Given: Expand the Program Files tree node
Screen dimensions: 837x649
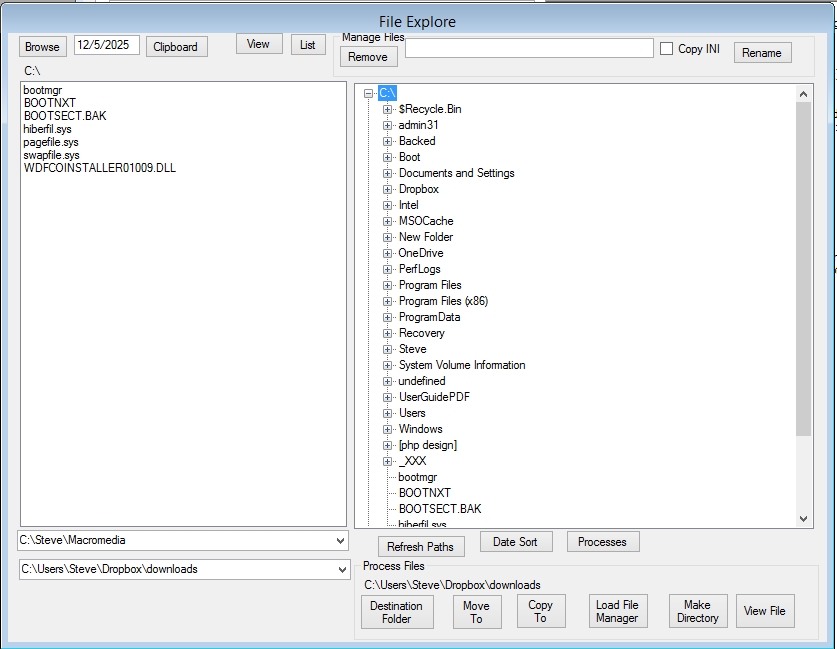Looking at the screenshot, I should coord(388,285).
